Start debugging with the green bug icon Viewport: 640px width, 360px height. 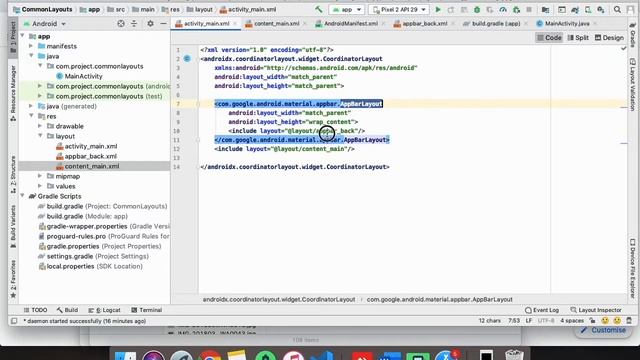point(477,9)
